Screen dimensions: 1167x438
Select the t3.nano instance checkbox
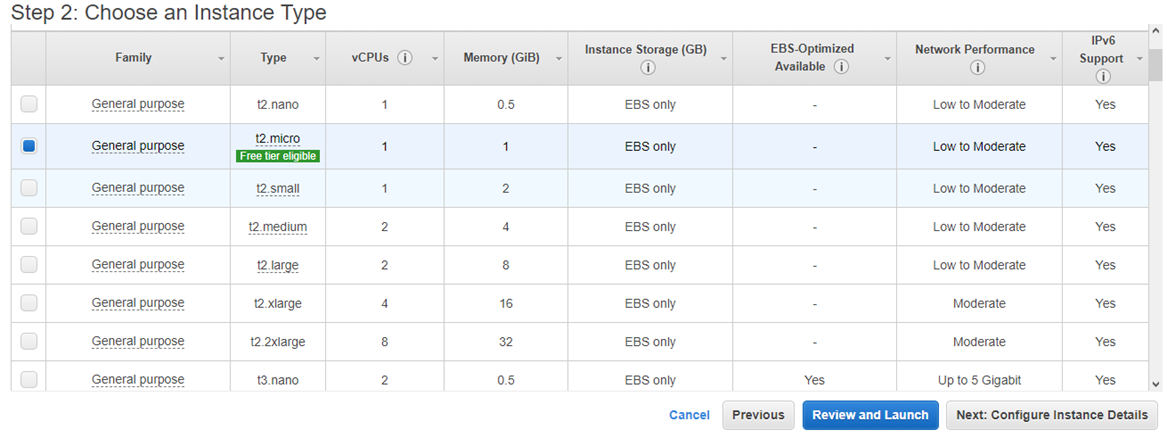click(28, 380)
